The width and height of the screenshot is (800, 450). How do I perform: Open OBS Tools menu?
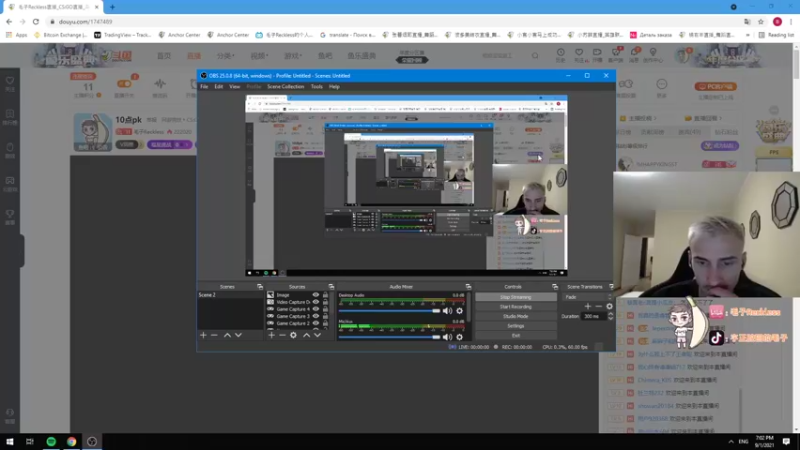[317, 87]
